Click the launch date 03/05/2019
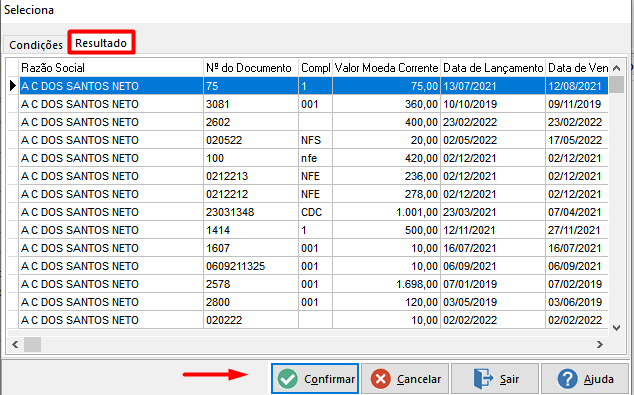Screen dimensions: 634x395 (x=493, y=302)
